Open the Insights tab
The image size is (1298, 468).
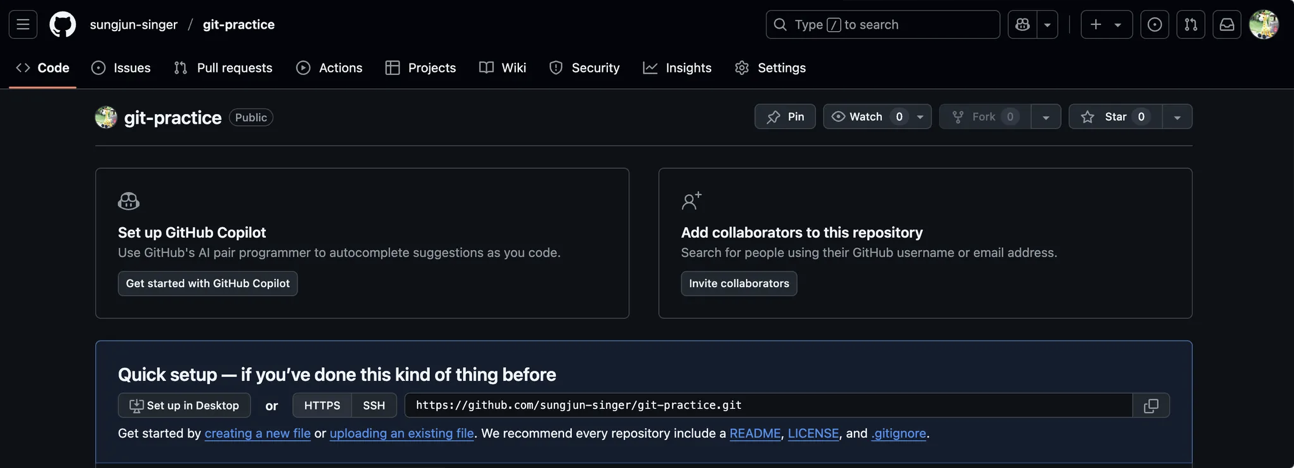pyautogui.click(x=678, y=68)
